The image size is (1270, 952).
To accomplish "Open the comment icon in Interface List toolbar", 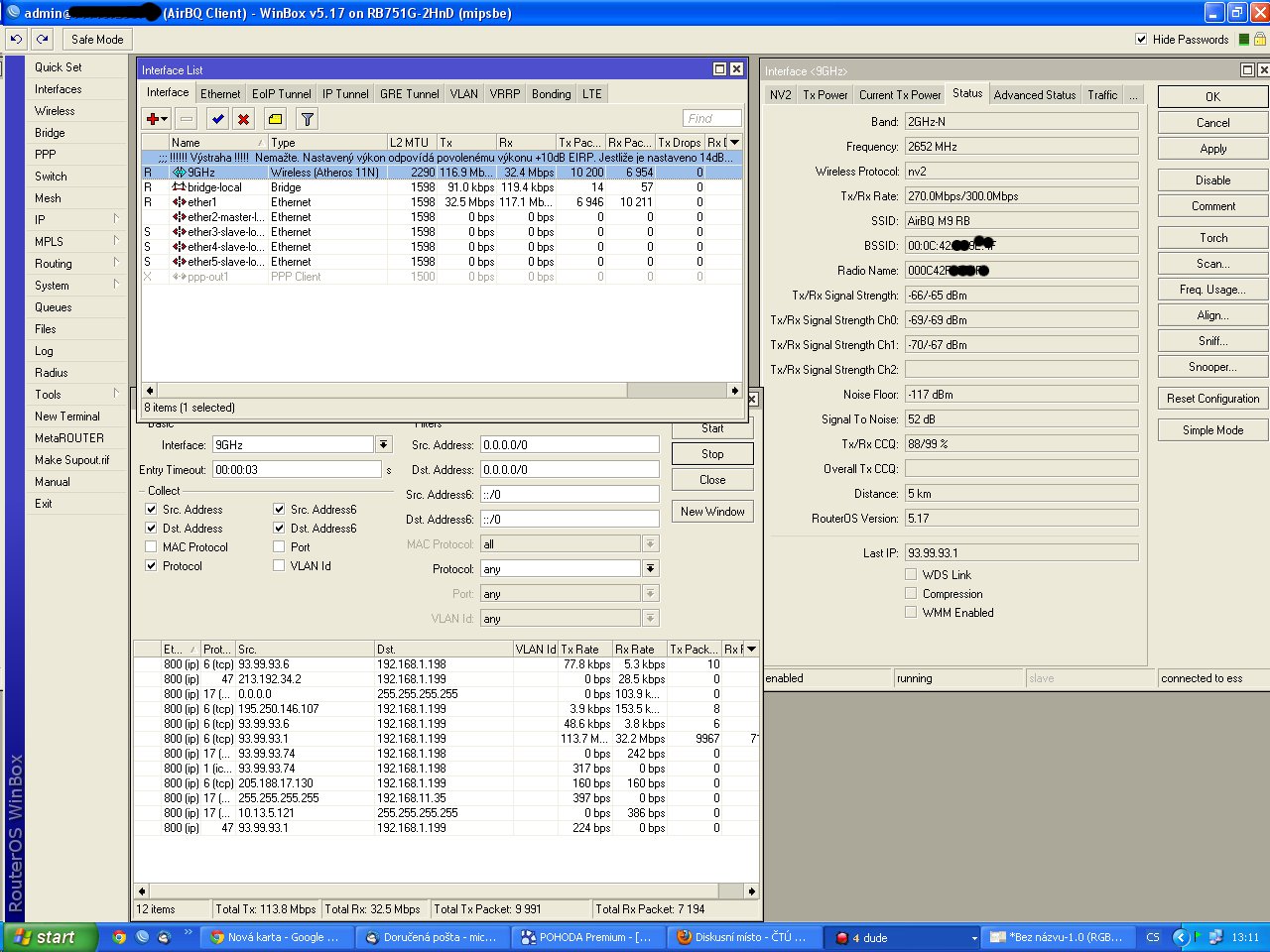I will click(275, 118).
